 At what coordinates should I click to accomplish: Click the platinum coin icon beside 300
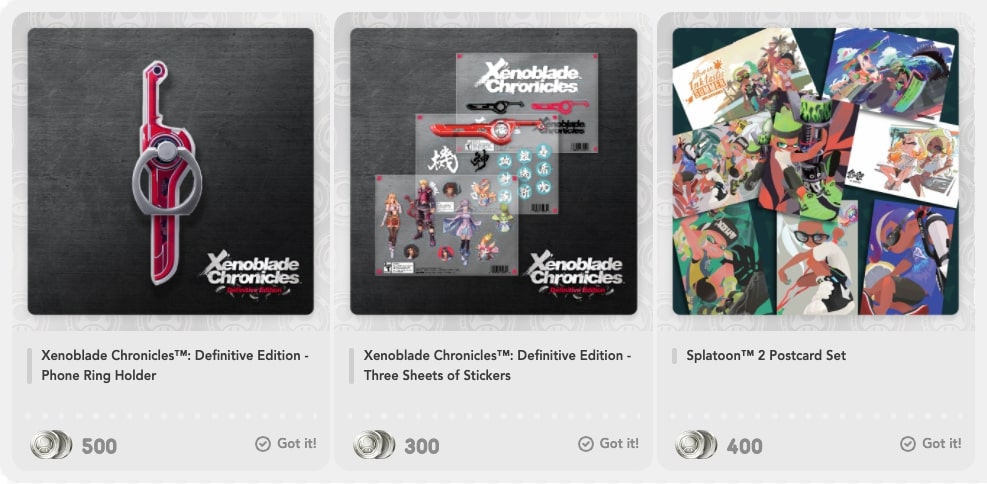coord(374,444)
